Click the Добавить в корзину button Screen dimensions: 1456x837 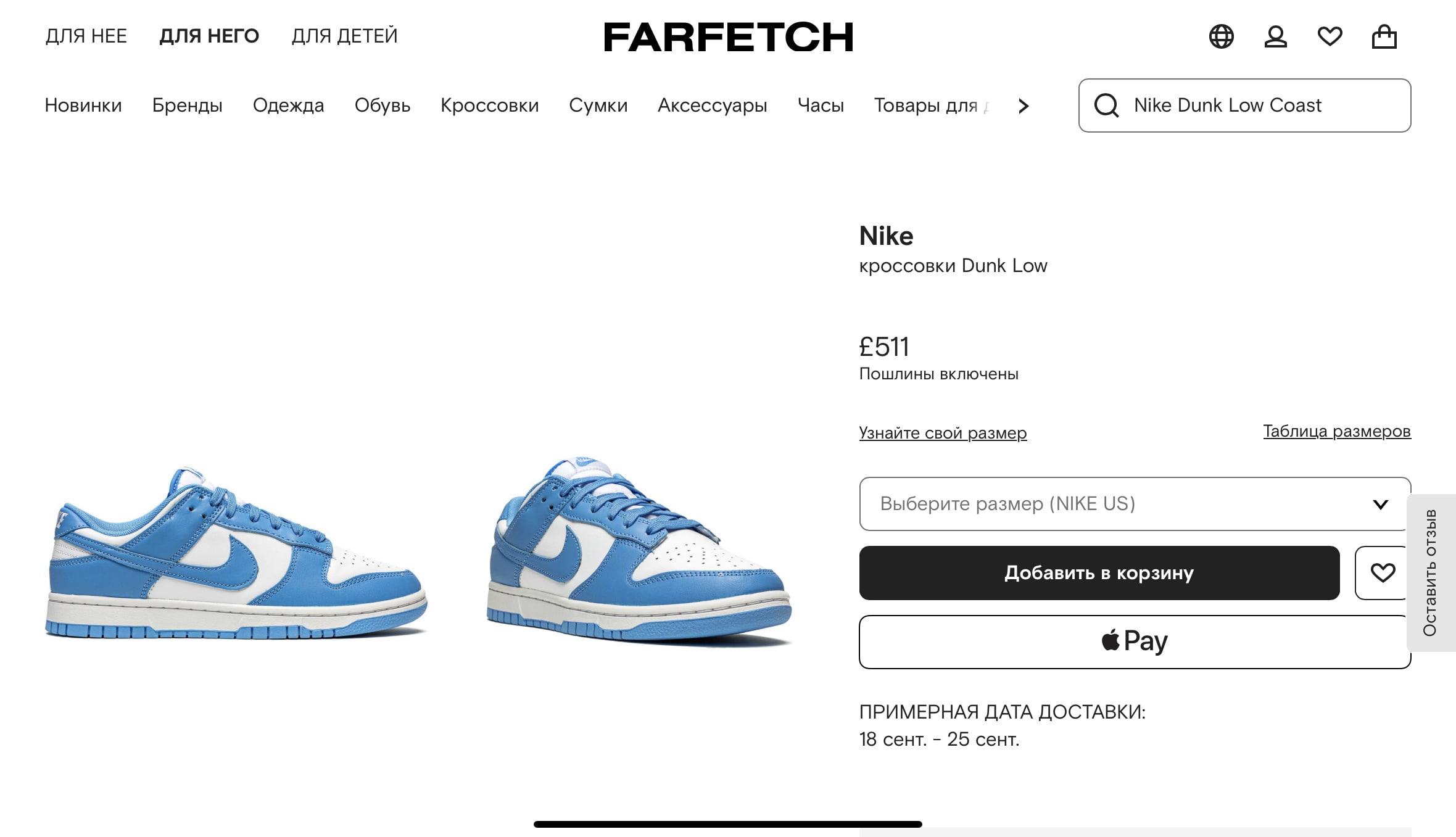click(x=1099, y=573)
